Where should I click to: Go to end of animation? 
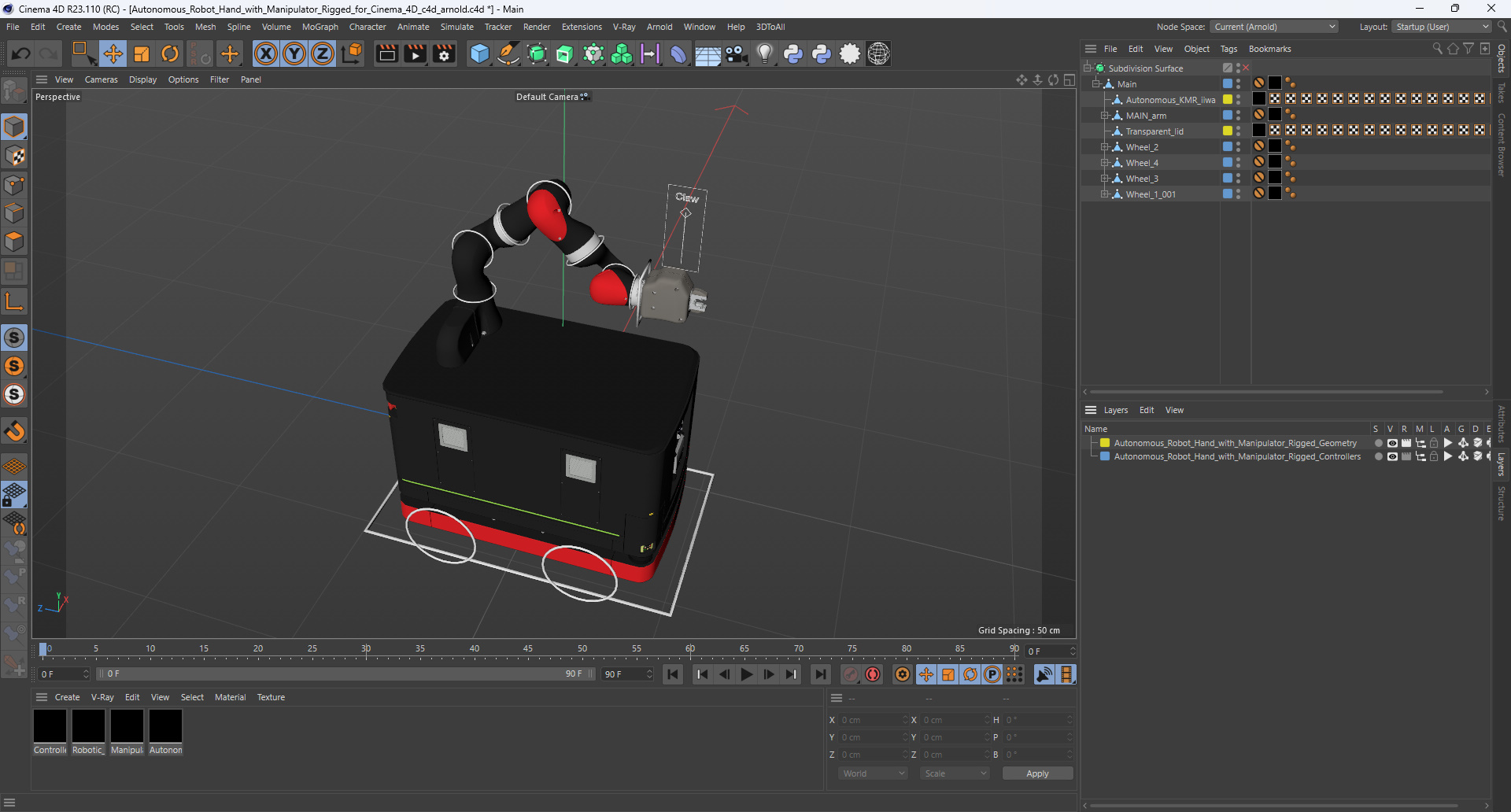click(x=821, y=674)
